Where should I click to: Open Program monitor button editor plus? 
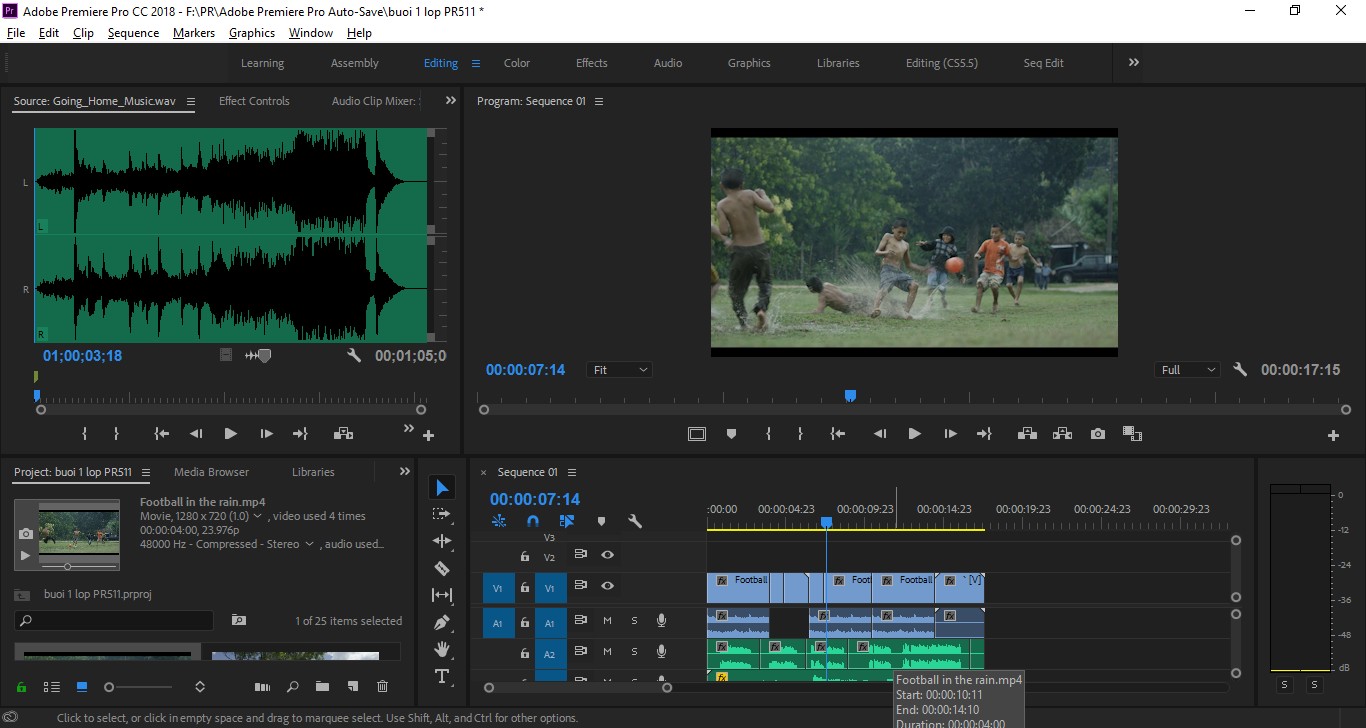(1333, 435)
